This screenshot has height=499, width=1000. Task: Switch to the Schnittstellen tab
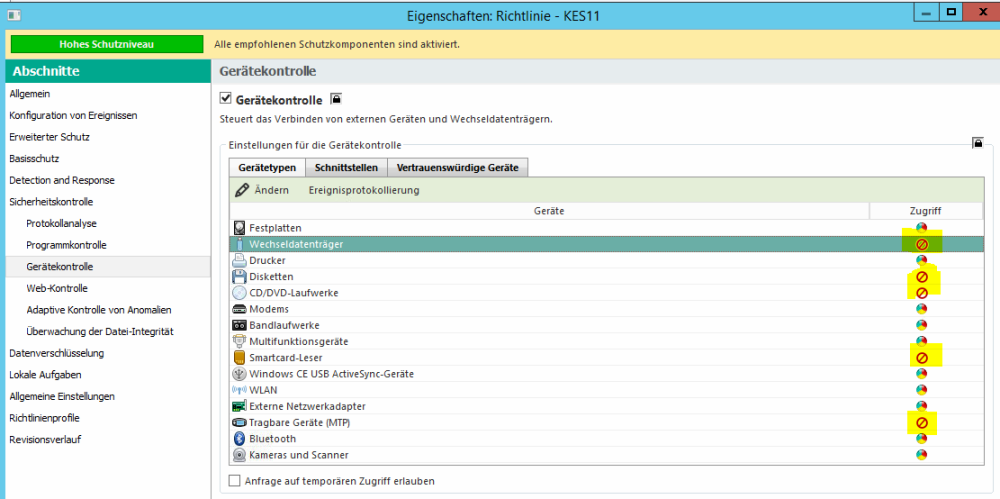(346, 168)
